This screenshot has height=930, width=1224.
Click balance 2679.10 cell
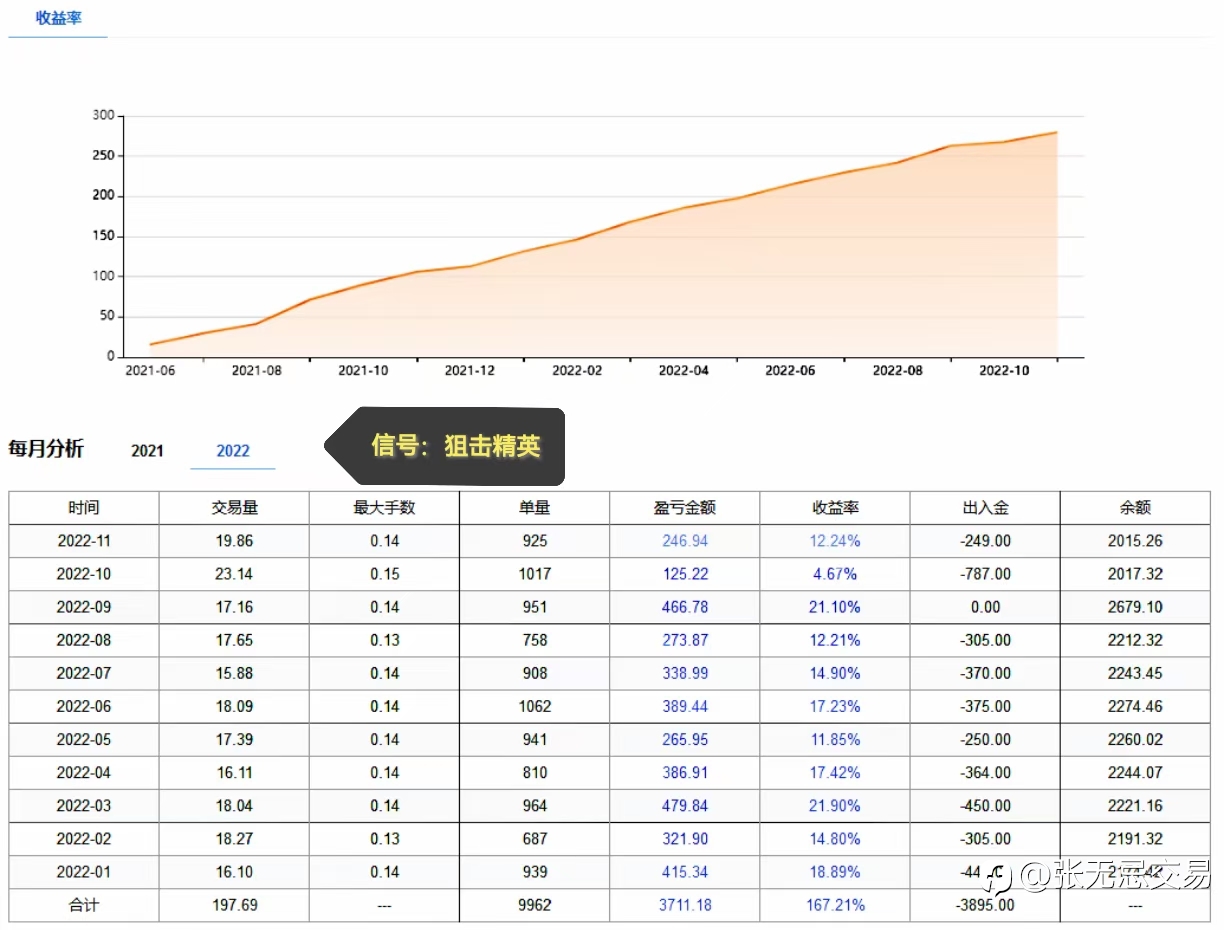1135,607
